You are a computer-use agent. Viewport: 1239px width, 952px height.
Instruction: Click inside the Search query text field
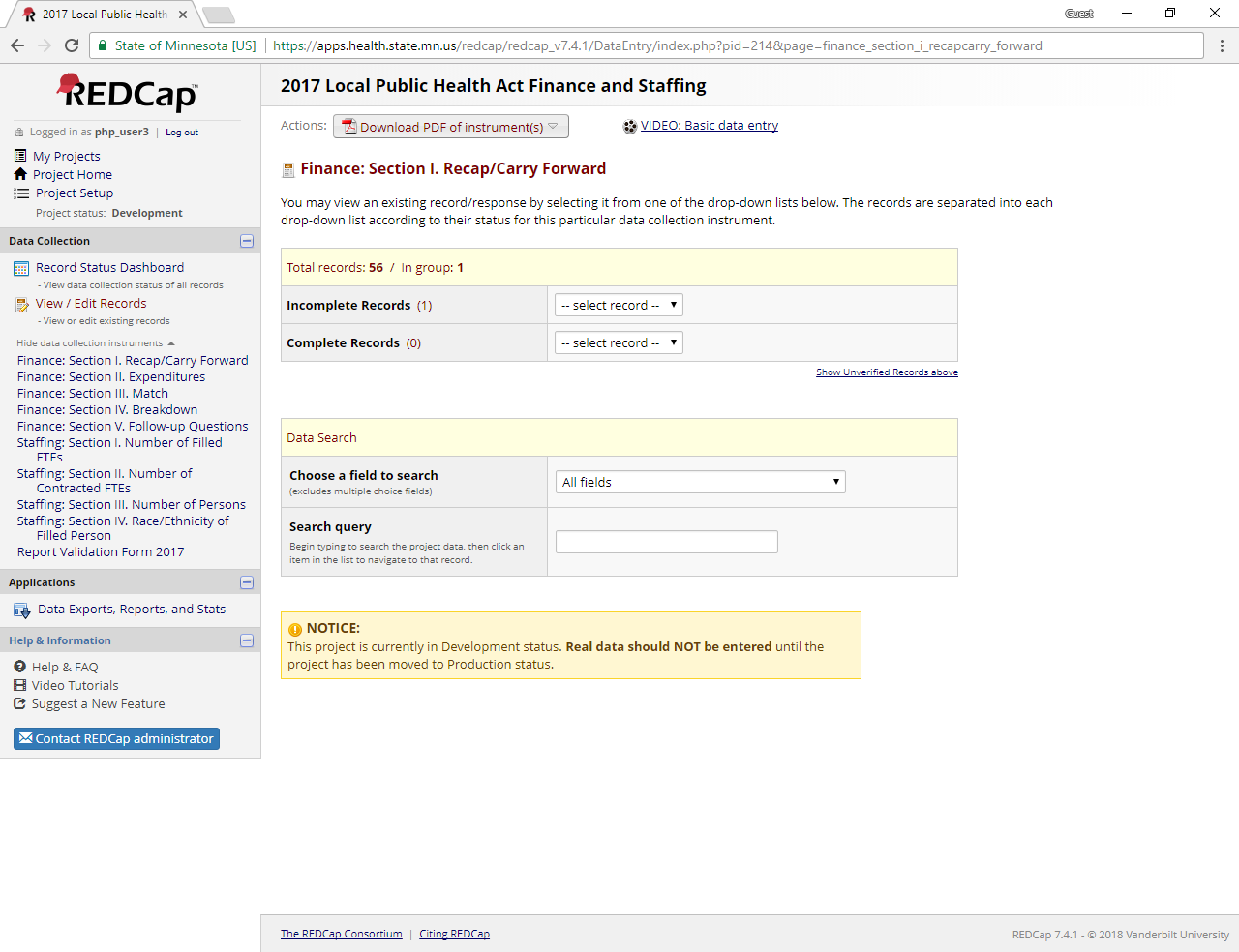(667, 542)
